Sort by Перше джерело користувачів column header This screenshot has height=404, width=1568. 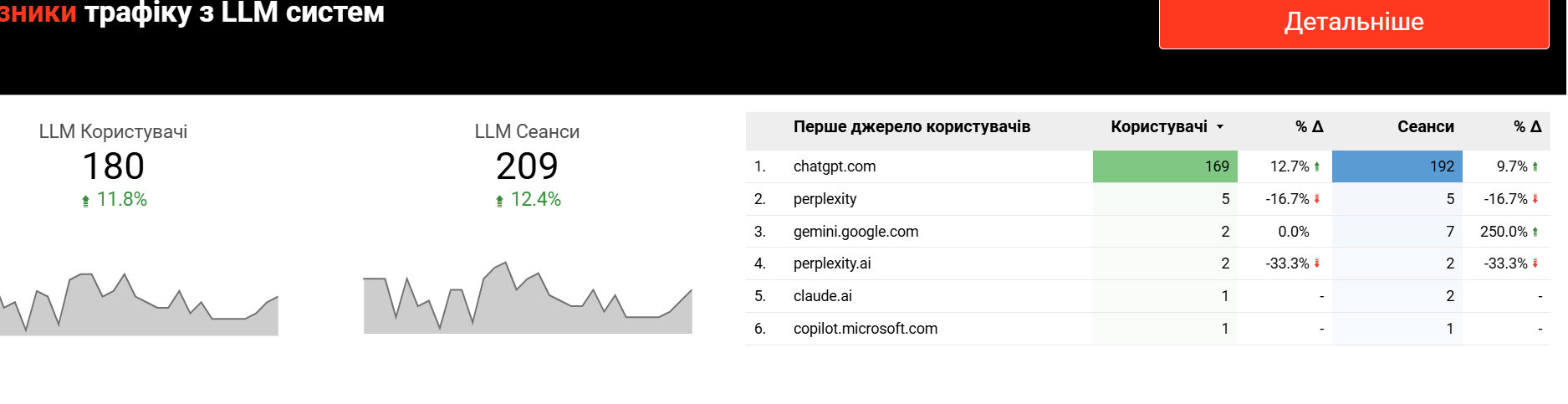(912, 127)
